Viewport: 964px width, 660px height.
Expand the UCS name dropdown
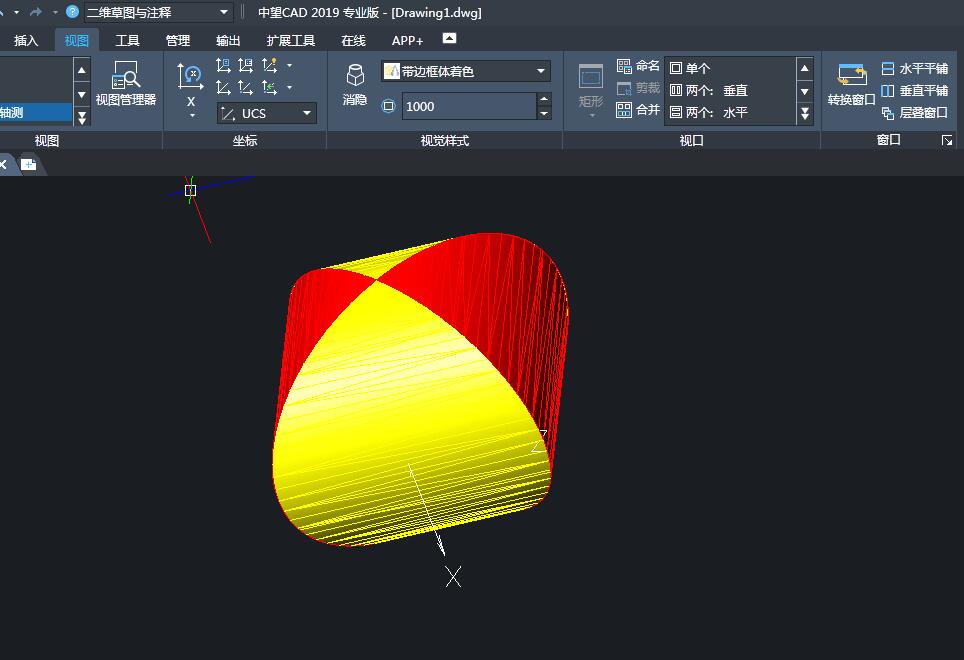pos(306,114)
